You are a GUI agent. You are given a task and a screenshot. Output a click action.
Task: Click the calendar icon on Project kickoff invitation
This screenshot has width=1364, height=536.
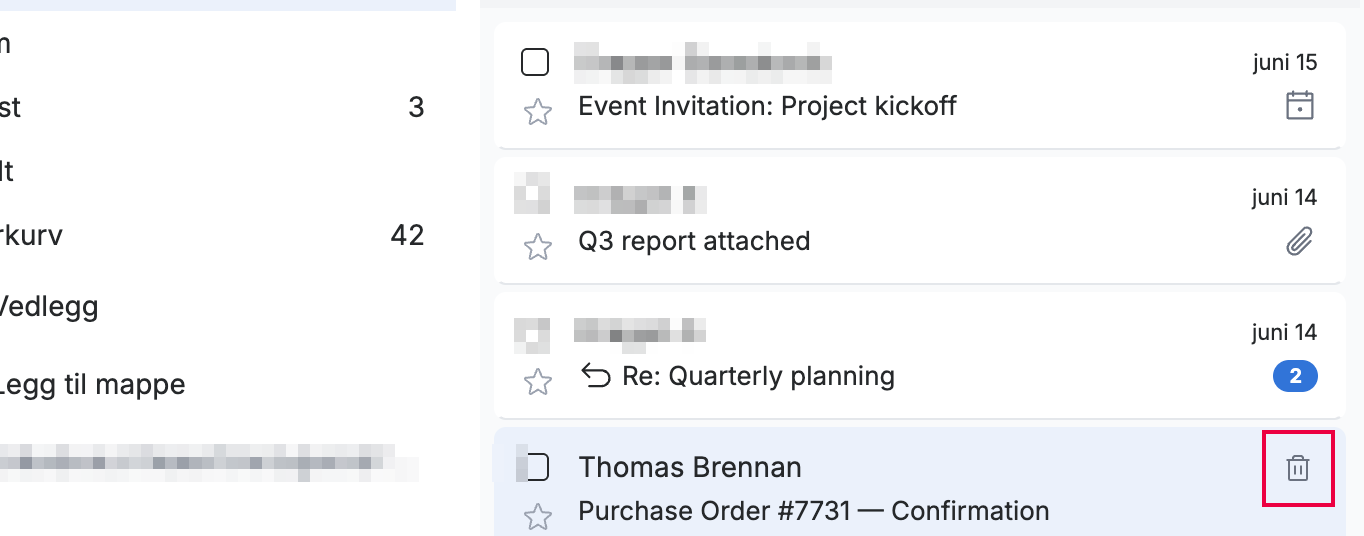coord(1299,105)
